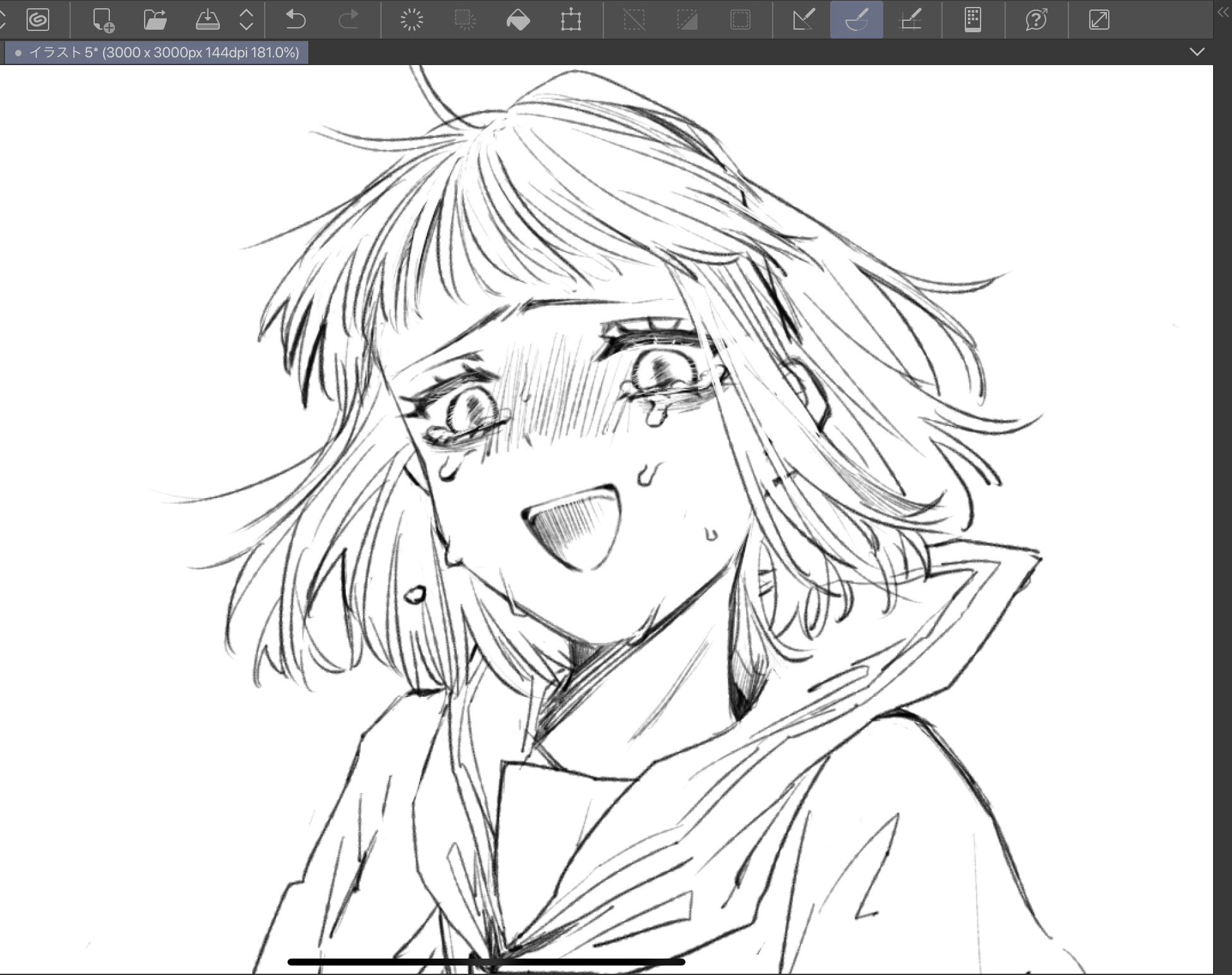Screen dimensions: 1232x975
Task: Enable Snap to Grid
Action: [x=910, y=20]
